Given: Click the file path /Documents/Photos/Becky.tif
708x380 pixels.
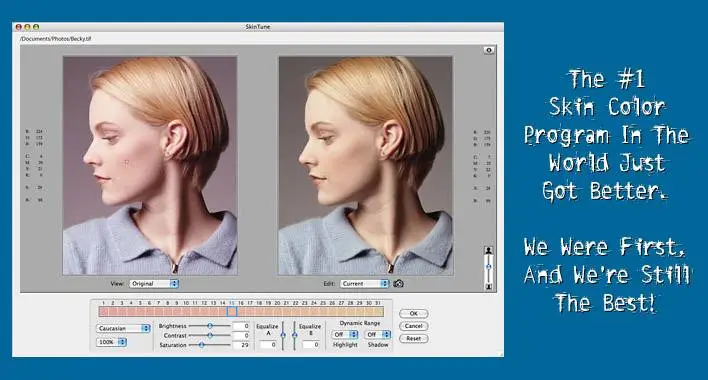Looking at the screenshot, I should pyautogui.click(x=55, y=39).
